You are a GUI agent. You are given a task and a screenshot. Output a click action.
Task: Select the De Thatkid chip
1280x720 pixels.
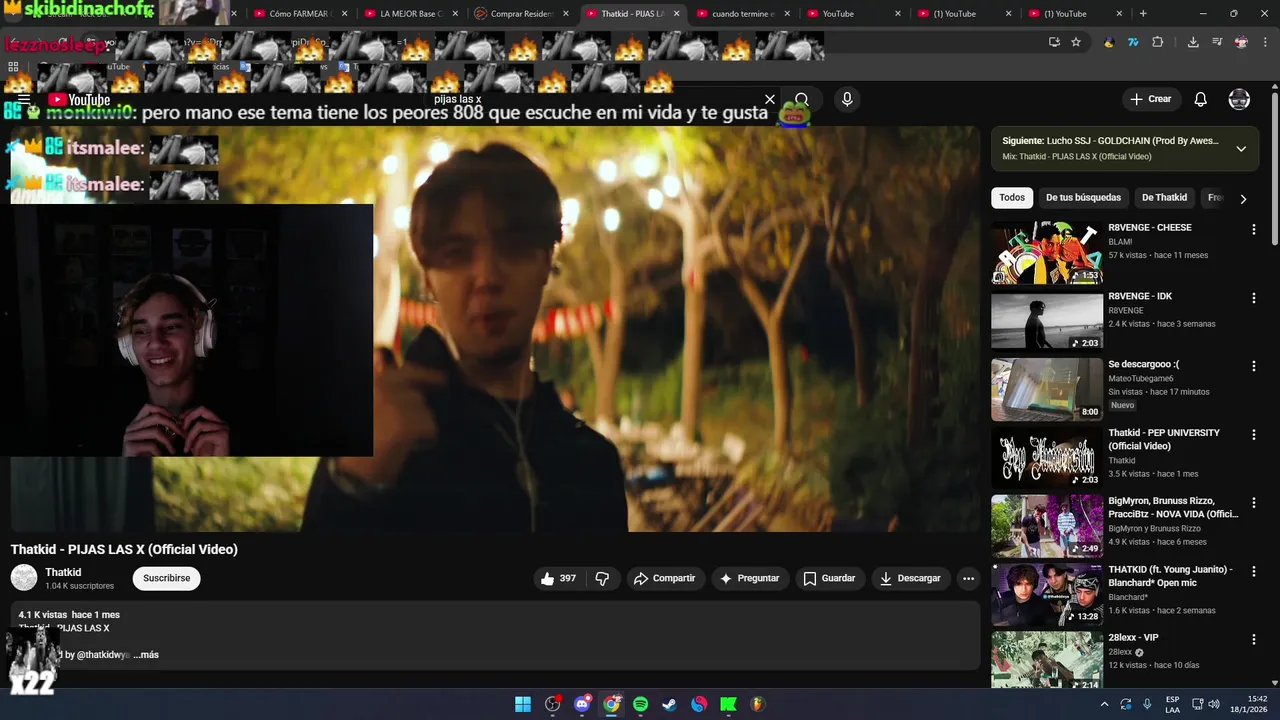1164,197
